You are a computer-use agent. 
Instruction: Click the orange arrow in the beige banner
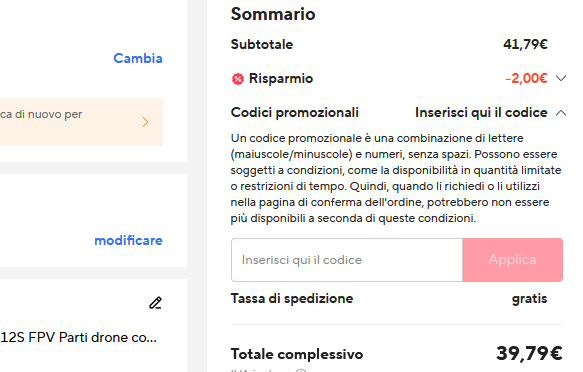pos(145,122)
